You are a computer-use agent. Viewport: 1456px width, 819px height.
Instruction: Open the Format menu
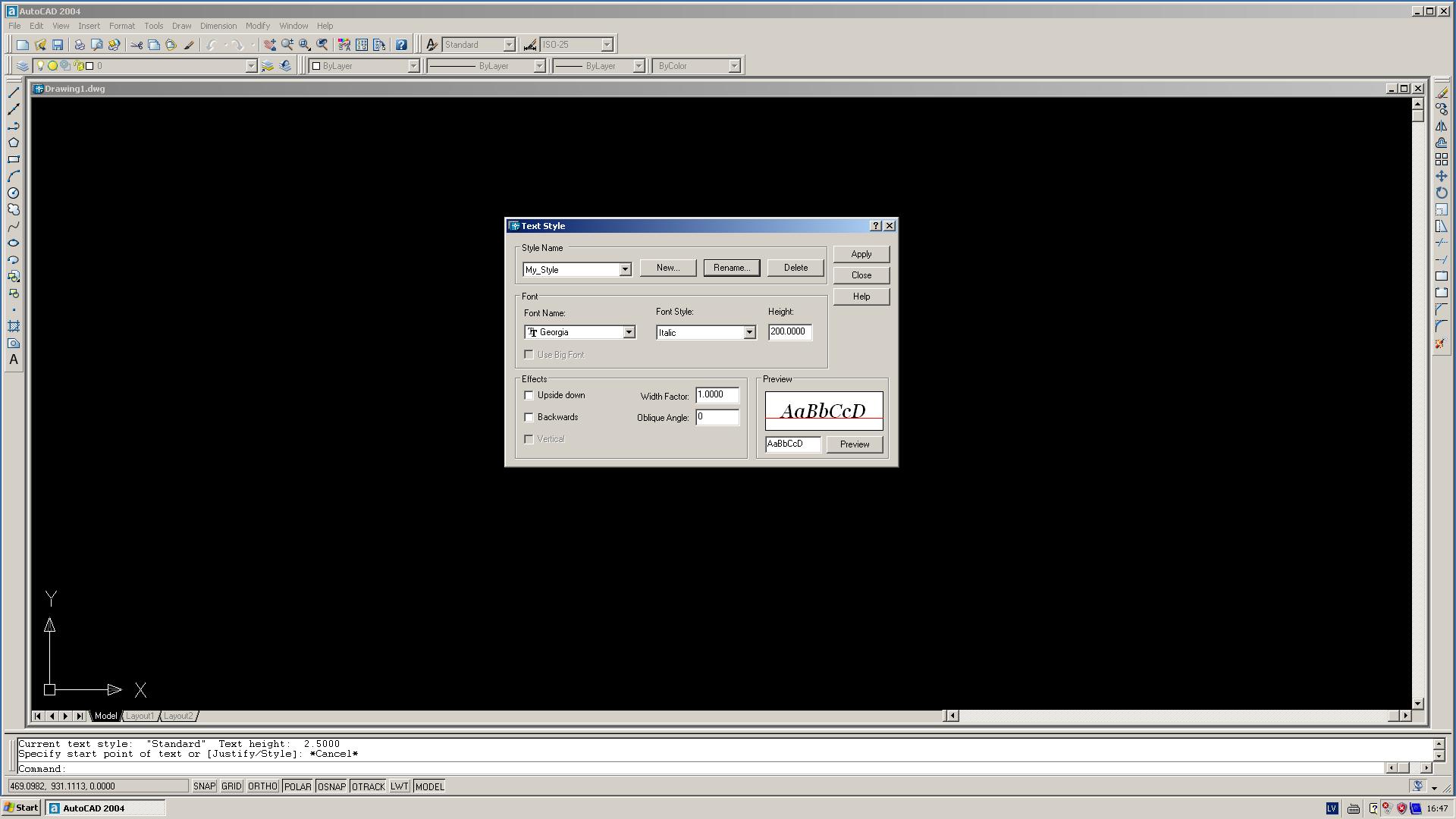click(x=121, y=26)
